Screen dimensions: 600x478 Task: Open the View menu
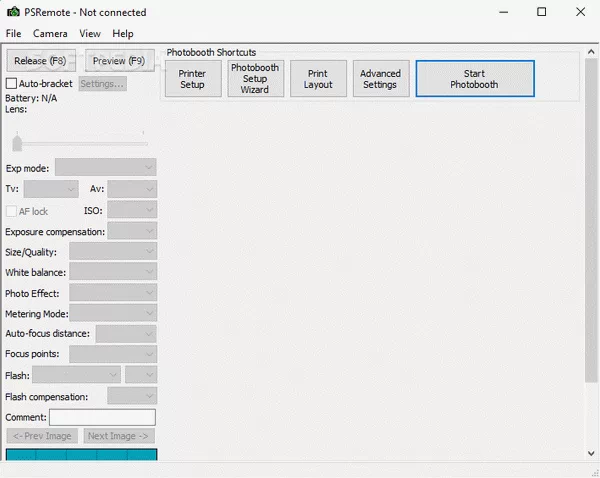click(x=90, y=34)
